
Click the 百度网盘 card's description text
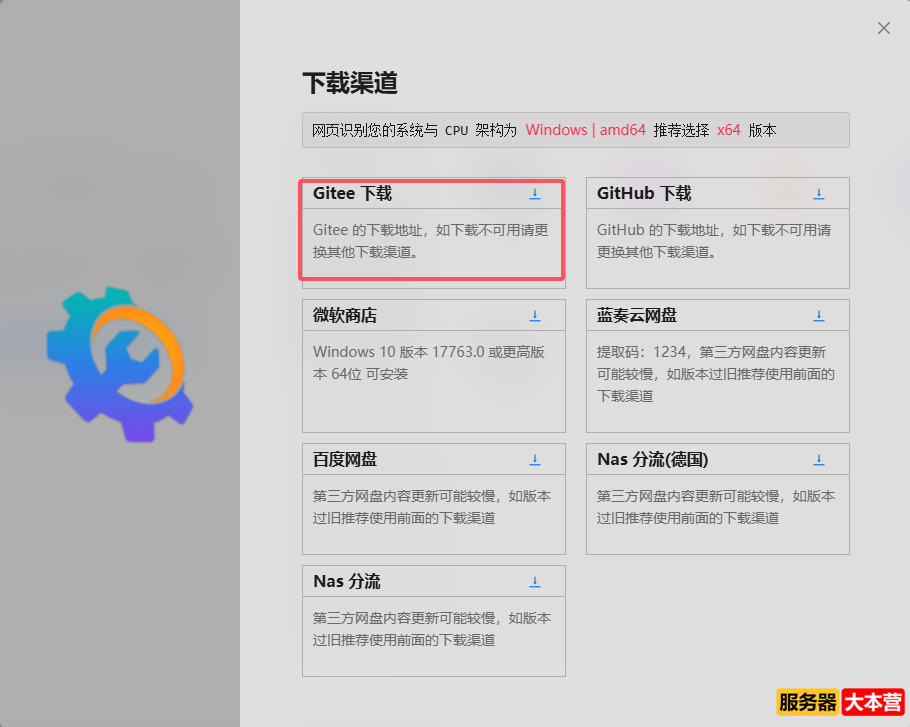point(432,507)
